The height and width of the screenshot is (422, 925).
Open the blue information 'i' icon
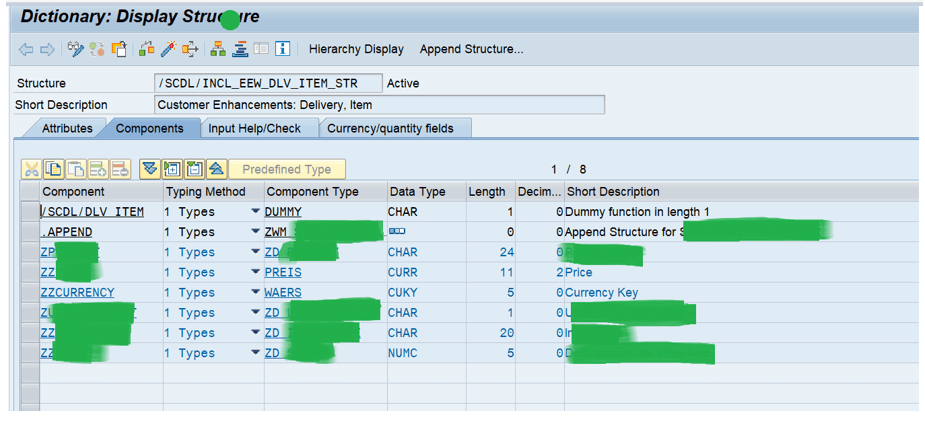pyautogui.click(x=283, y=50)
